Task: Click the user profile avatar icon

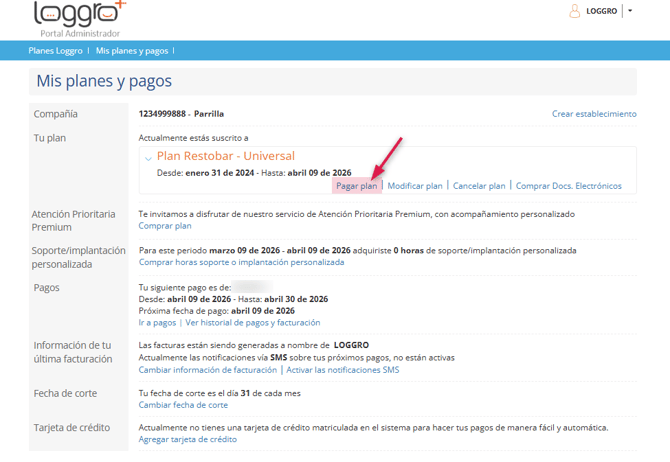Action: click(575, 11)
